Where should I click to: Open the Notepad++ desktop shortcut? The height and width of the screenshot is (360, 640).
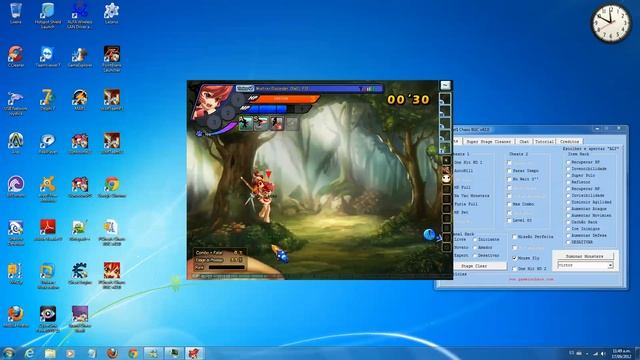tap(80, 230)
